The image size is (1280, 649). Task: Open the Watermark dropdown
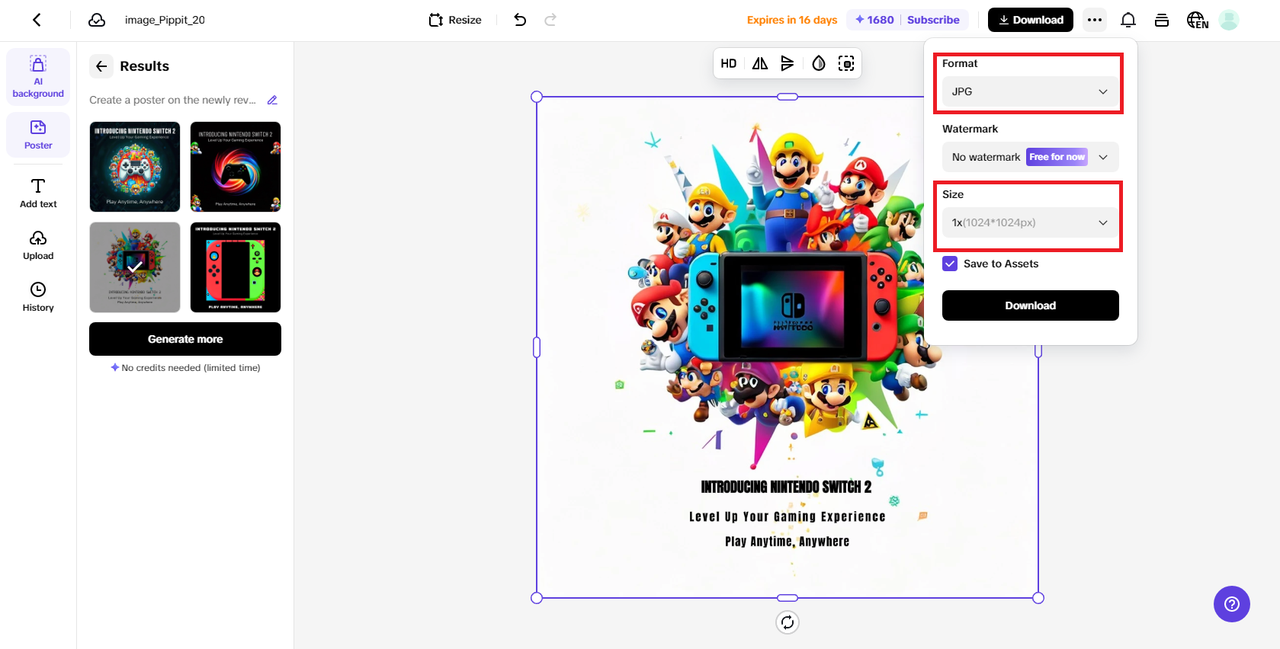point(1030,157)
